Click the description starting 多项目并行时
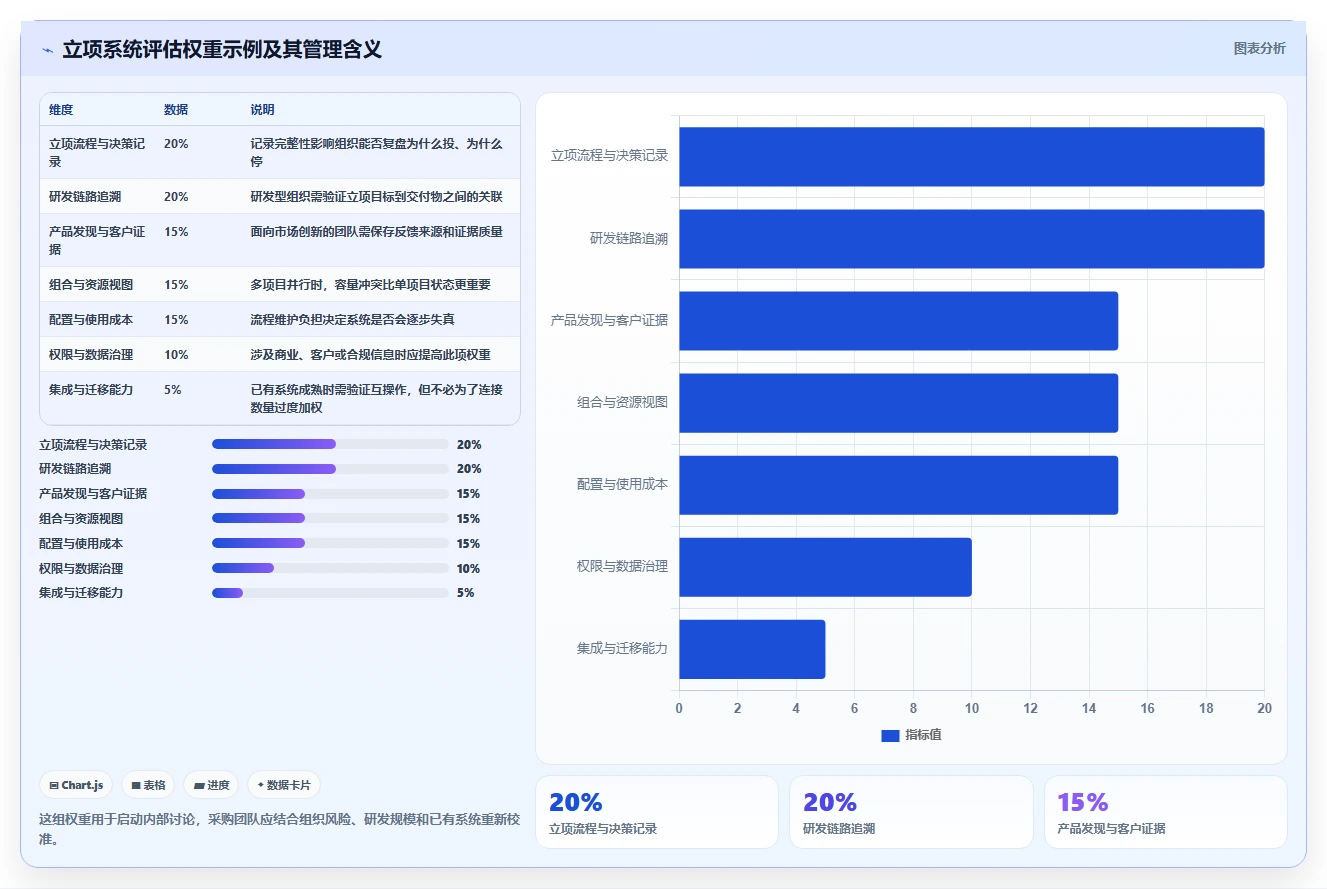1327x889 pixels. coord(370,285)
